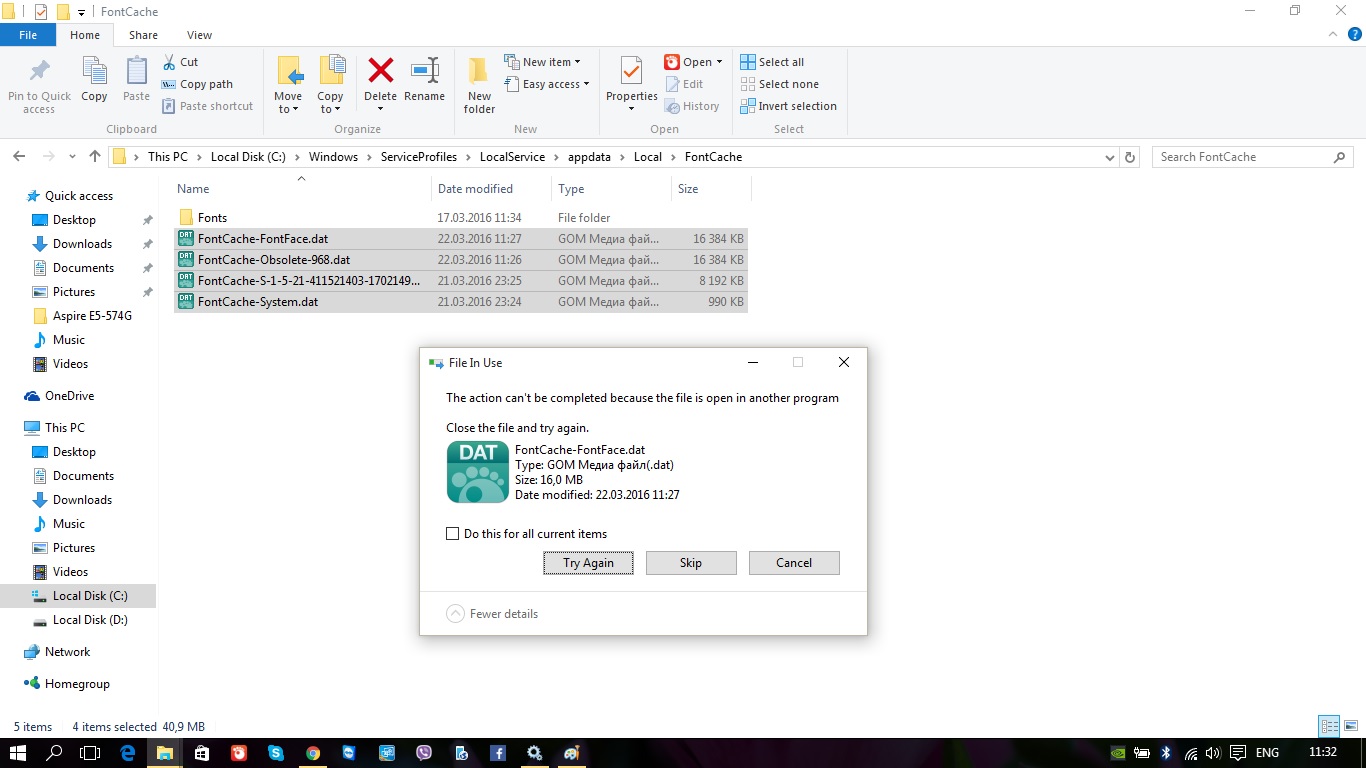Click Select all in the ribbon
The height and width of the screenshot is (768, 1366).
click(x=772, y=62)
